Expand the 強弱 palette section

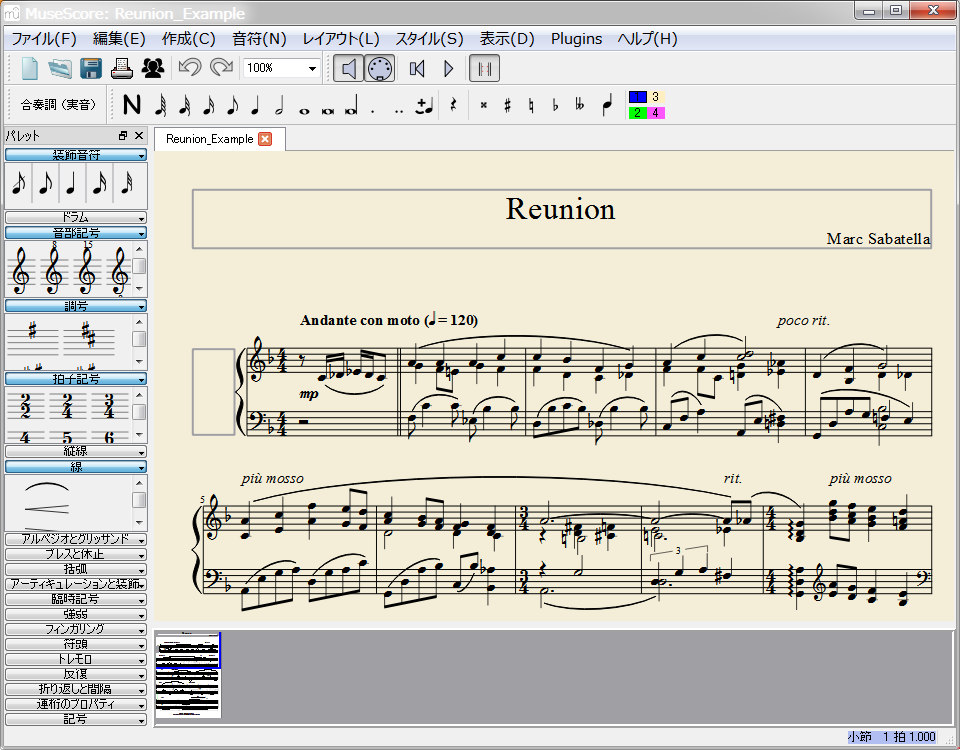point(76,614)
